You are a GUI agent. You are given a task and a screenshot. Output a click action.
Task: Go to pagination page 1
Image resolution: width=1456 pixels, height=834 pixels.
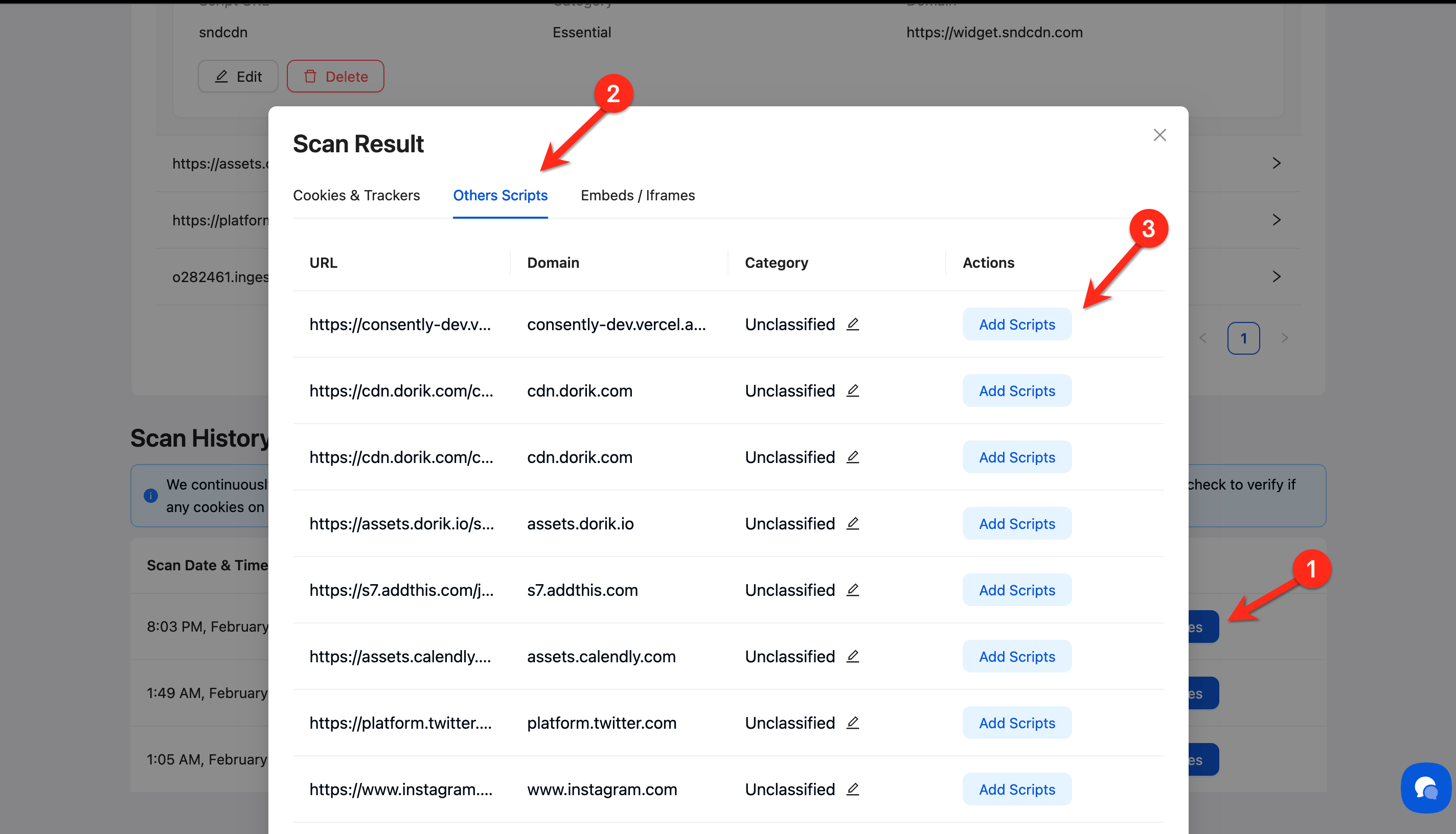(x=1243, y=338)
